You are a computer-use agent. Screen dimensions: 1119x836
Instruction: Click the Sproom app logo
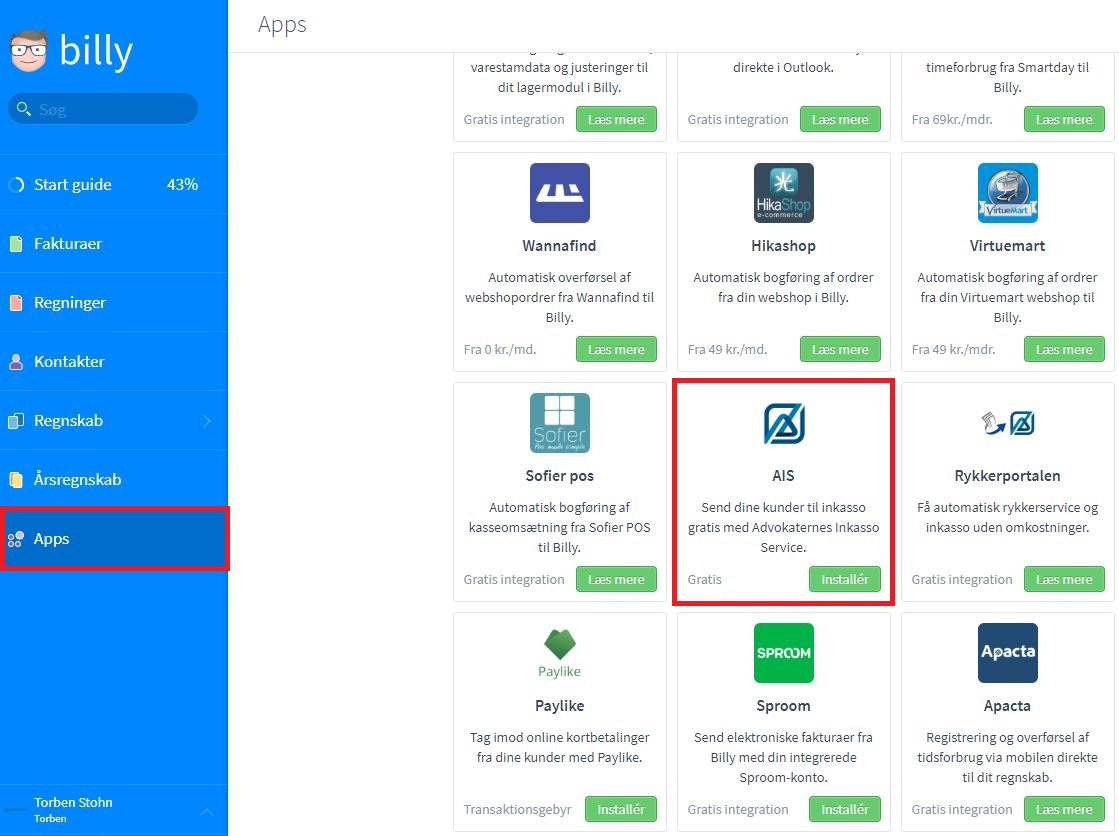(784, 653)
